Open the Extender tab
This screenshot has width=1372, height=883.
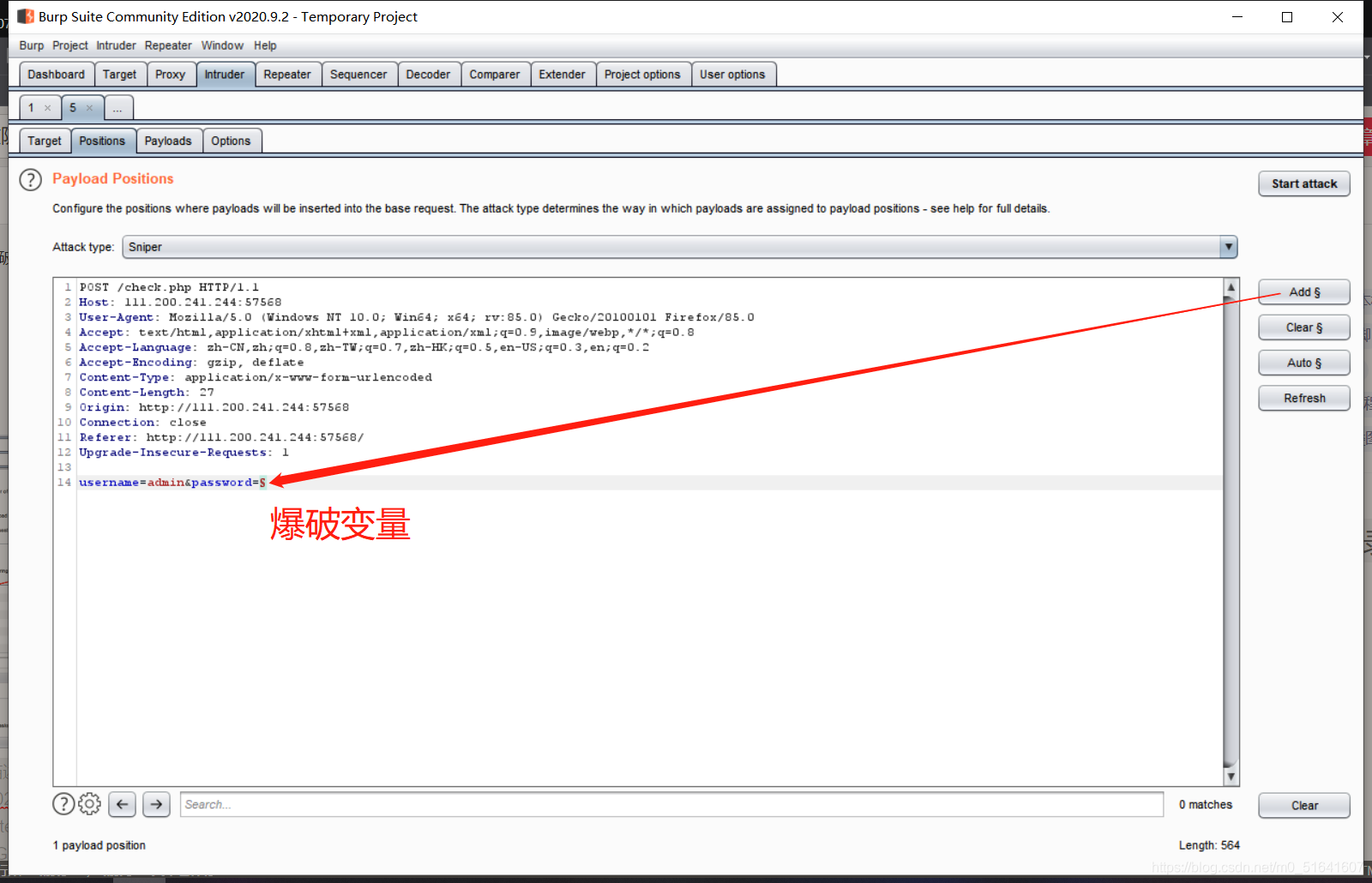point(563,75)
